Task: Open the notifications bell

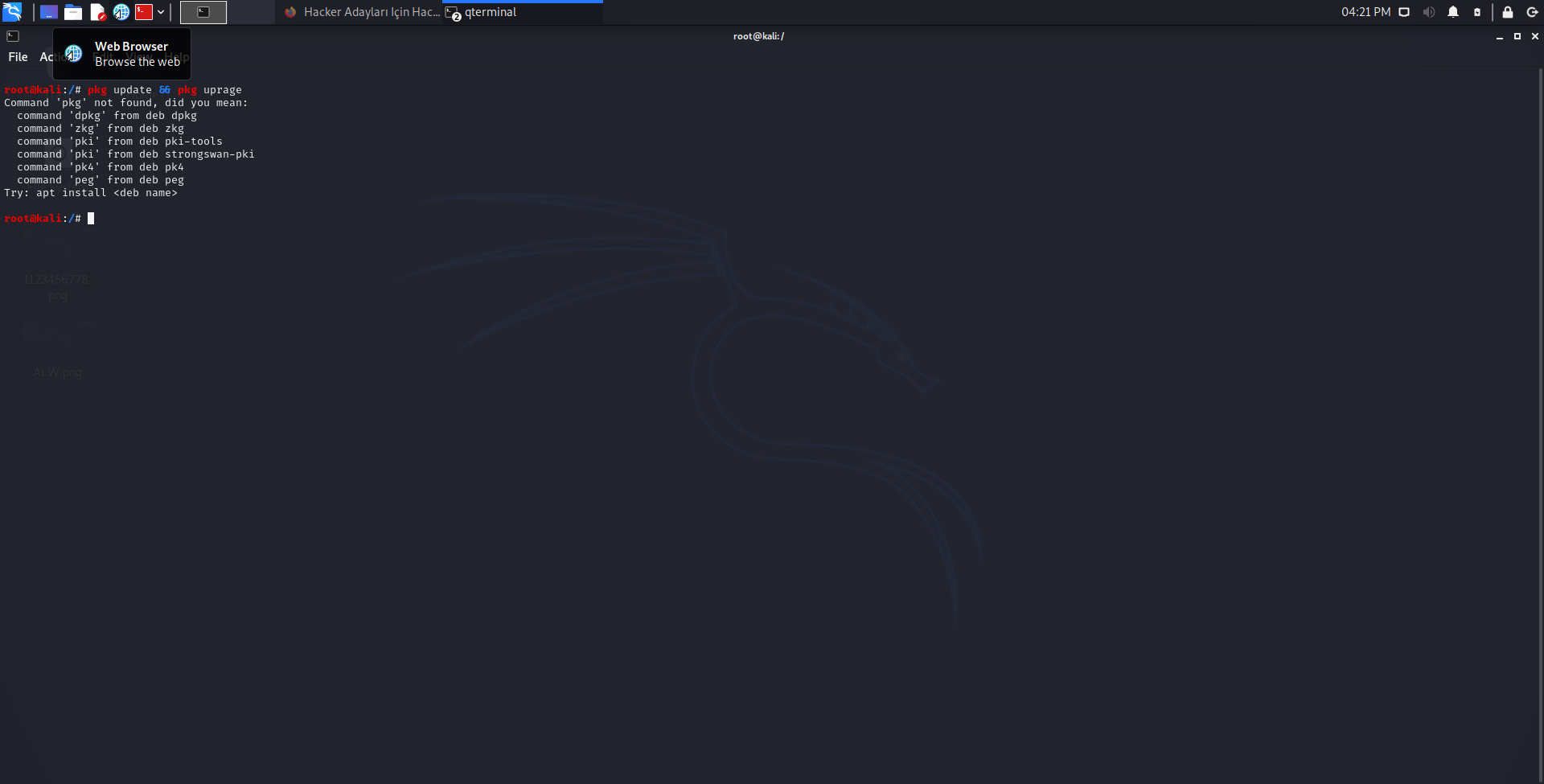Action: 1453,12
